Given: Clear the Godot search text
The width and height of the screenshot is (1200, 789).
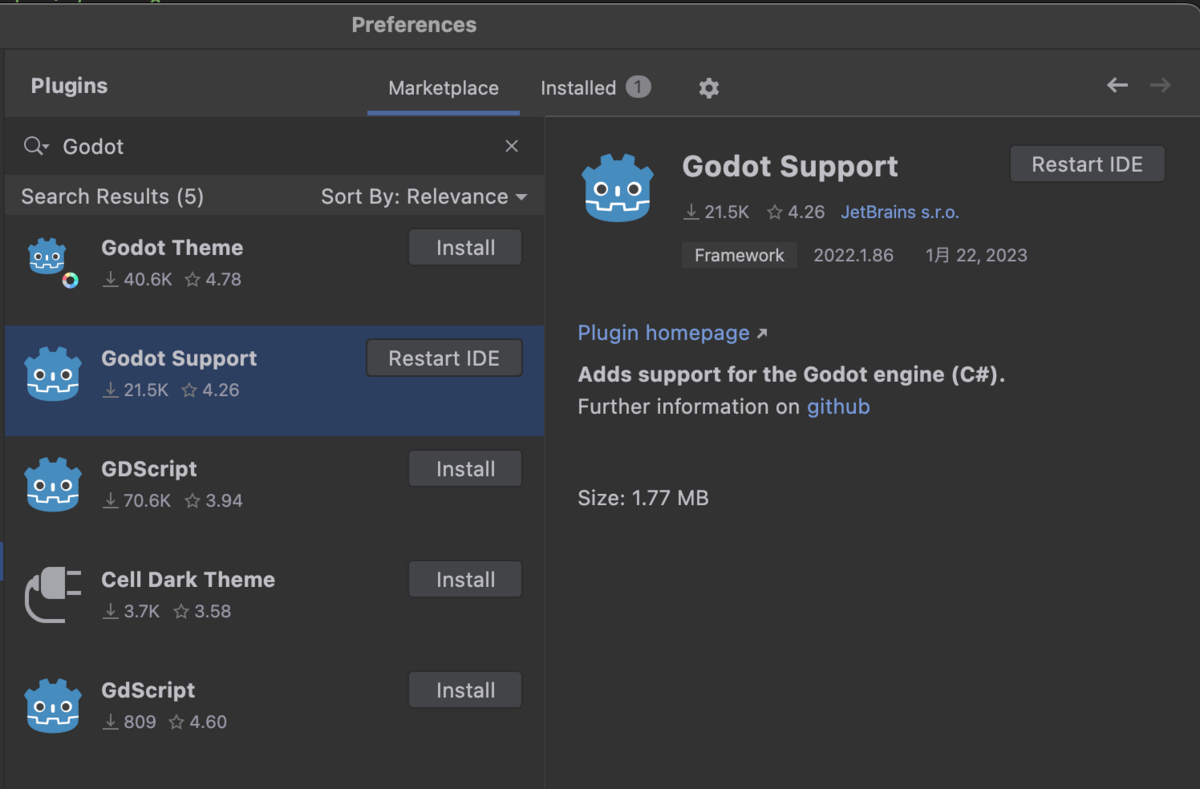Looking at the screenshot, I should 511,146.
